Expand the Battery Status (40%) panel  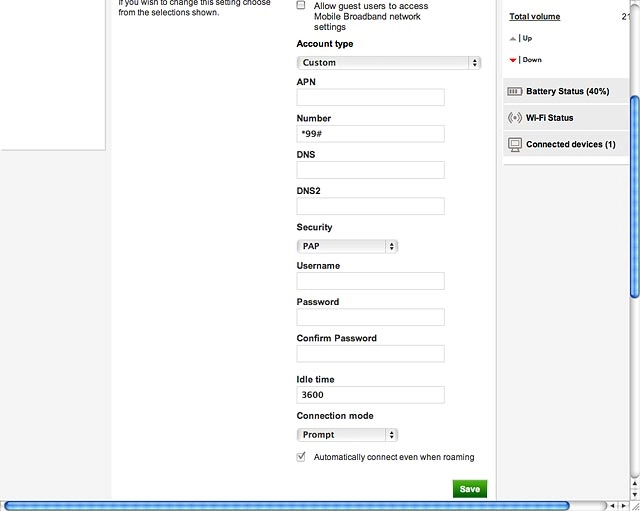click(566, 91)
